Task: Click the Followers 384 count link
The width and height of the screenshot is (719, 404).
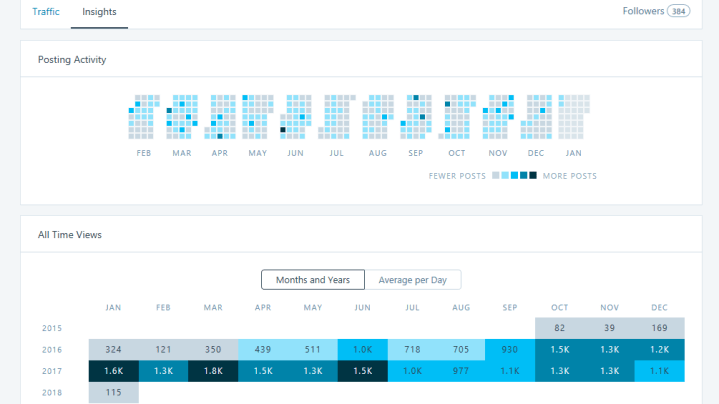Action: (656, 12)
